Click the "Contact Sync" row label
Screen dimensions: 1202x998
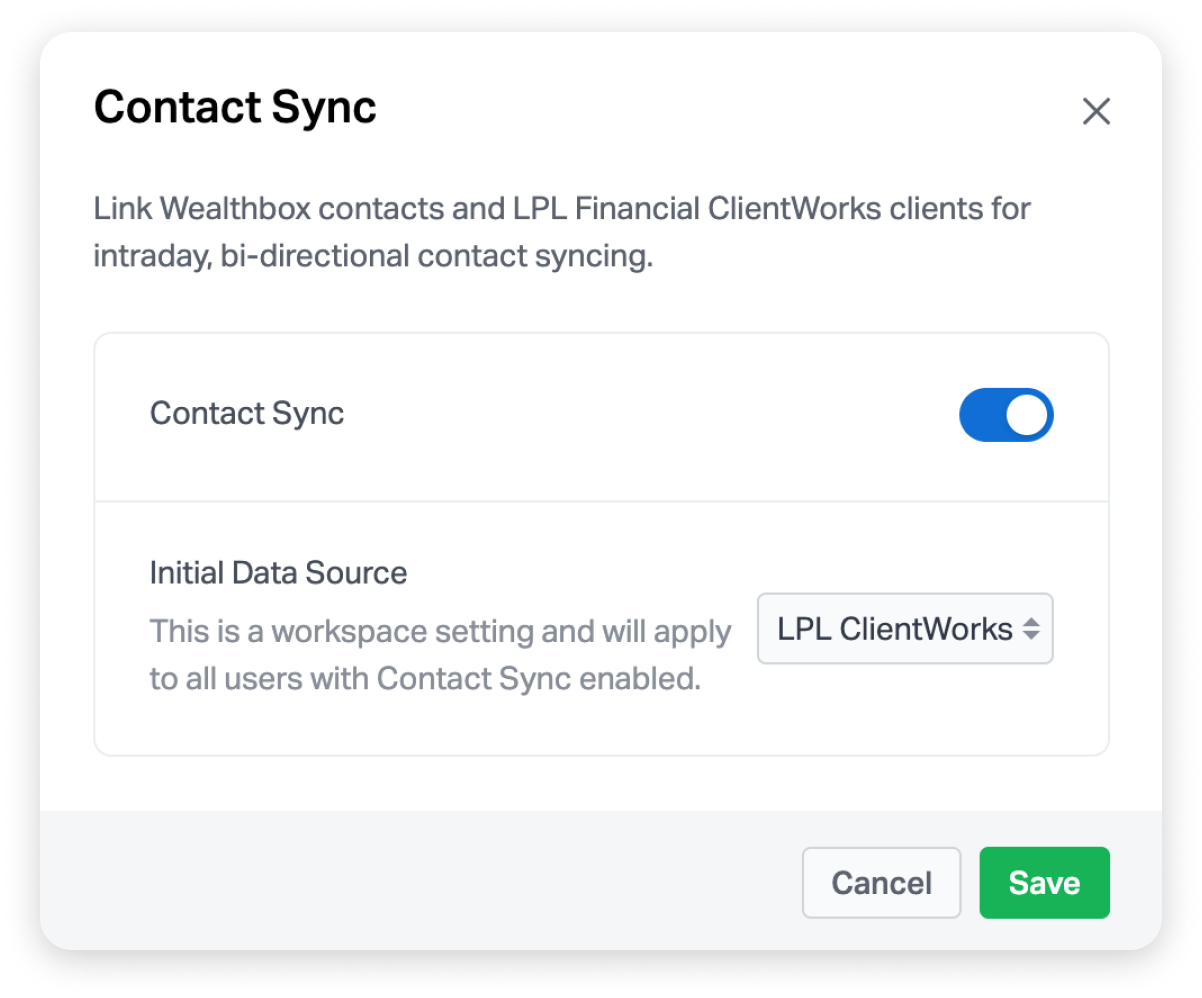[247, 414]
